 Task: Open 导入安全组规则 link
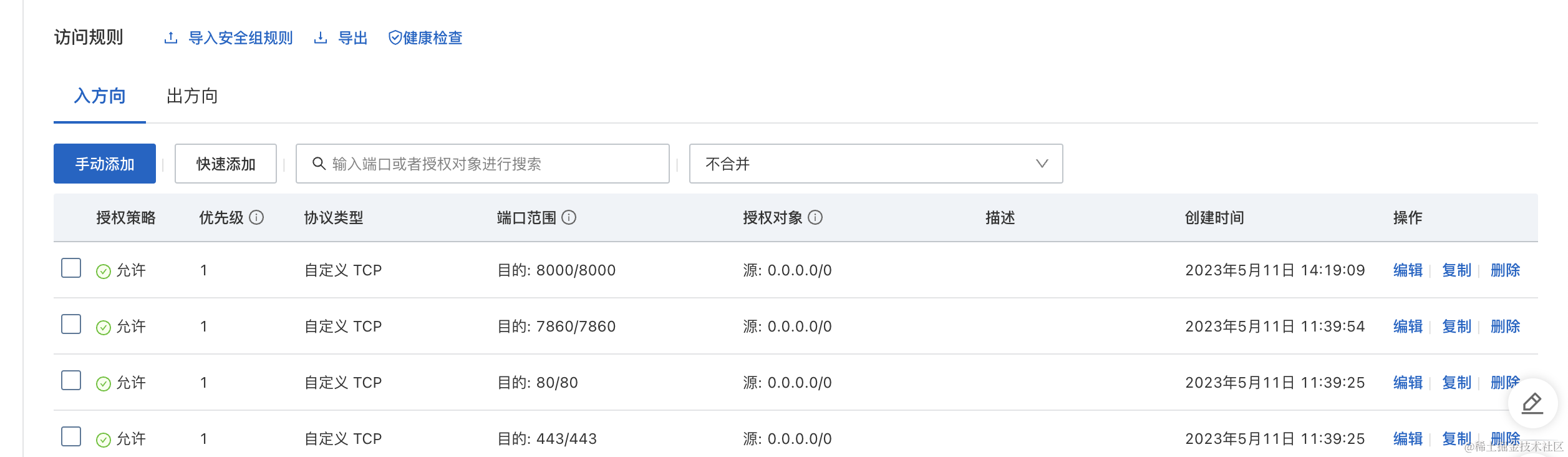pyautogui.click(x=241, y=38)
